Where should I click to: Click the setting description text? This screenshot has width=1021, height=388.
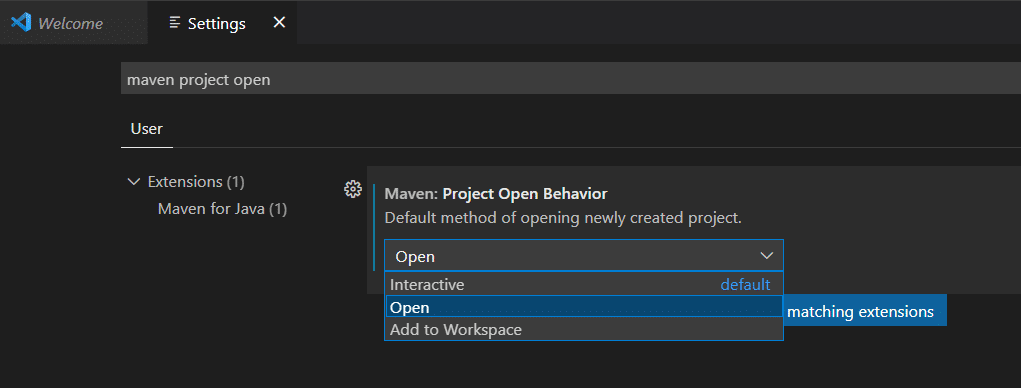(563, 218)
